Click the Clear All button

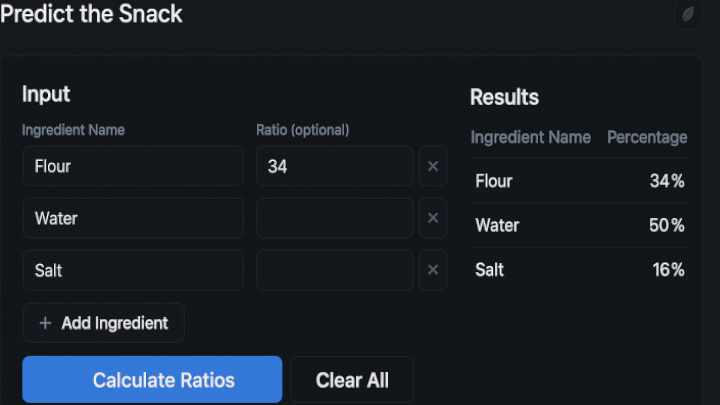pos(352,380)
